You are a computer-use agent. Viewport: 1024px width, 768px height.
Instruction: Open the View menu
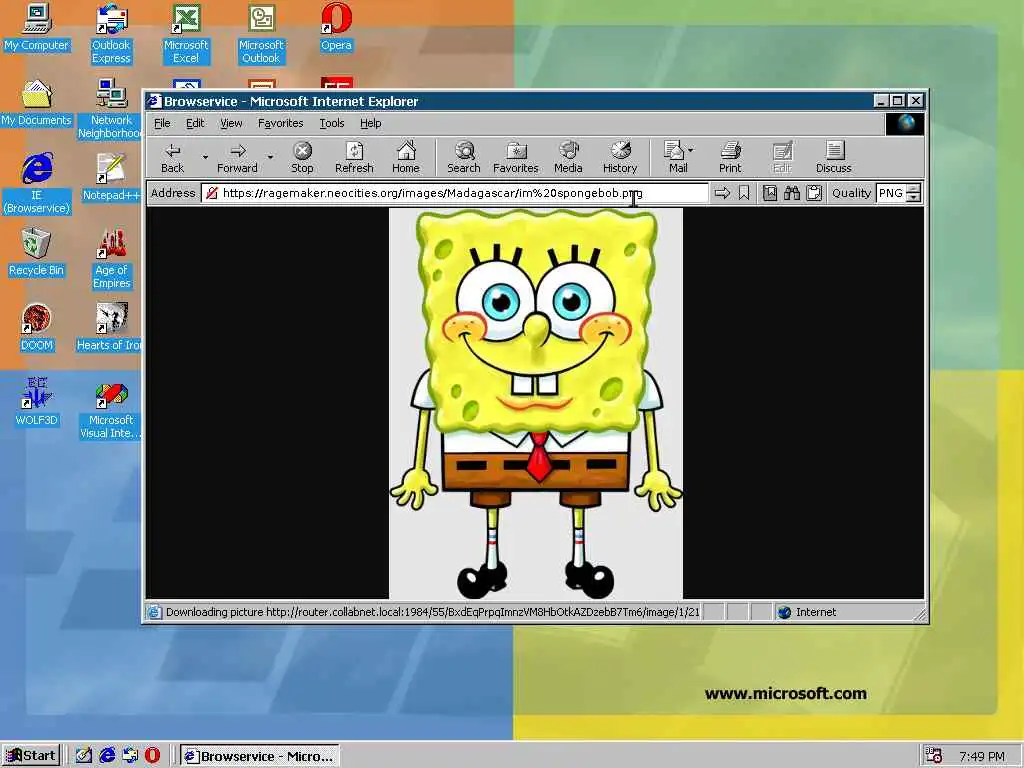pyautogui.click(x=231, y=123)
